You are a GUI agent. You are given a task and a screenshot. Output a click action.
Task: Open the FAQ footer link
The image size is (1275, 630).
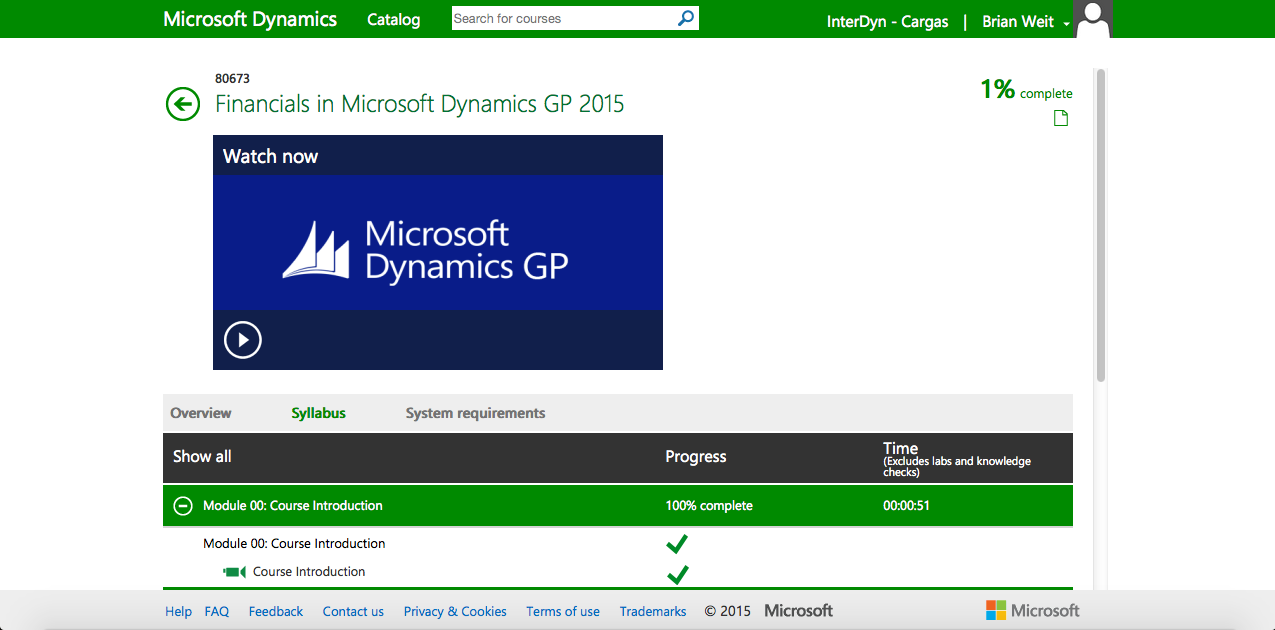point(217,612)
